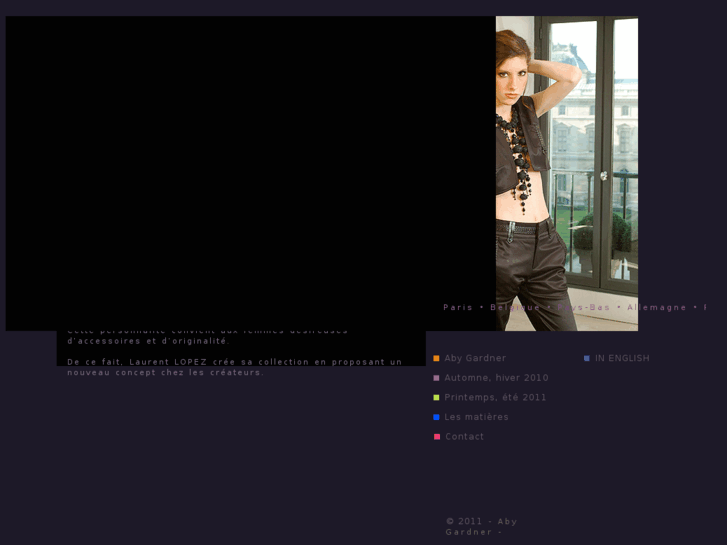727x545 pixels.
Task: Click the model photo in window
Action: 567,173
